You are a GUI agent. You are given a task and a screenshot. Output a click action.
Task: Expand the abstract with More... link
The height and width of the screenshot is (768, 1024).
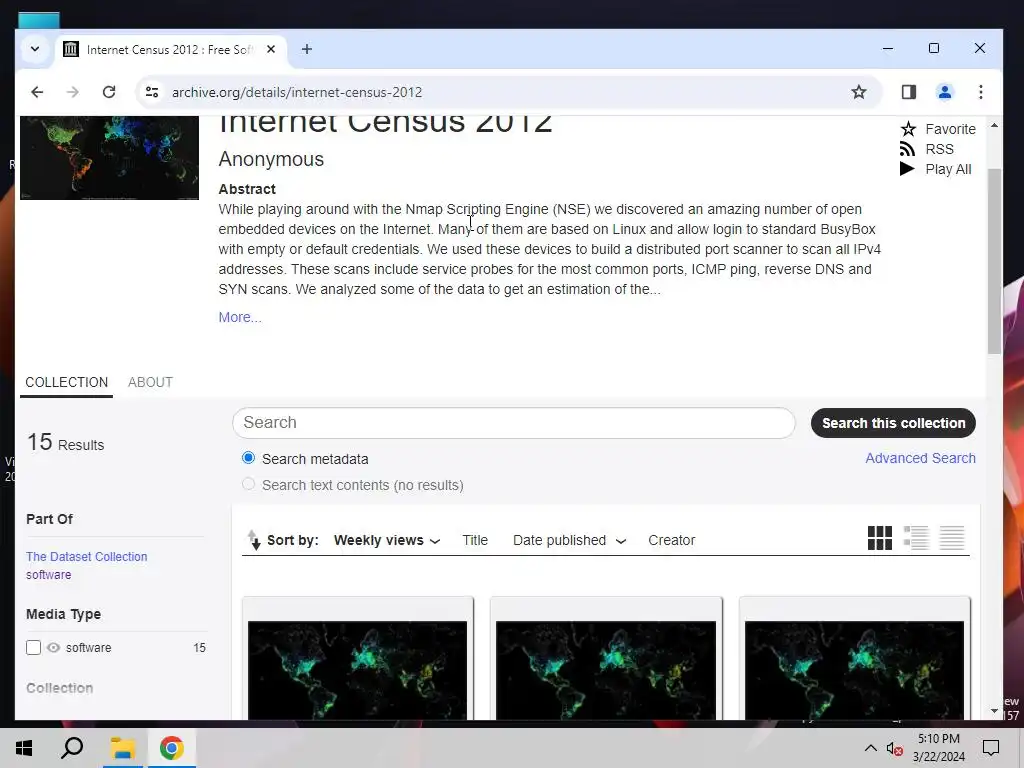coord(240,317)
